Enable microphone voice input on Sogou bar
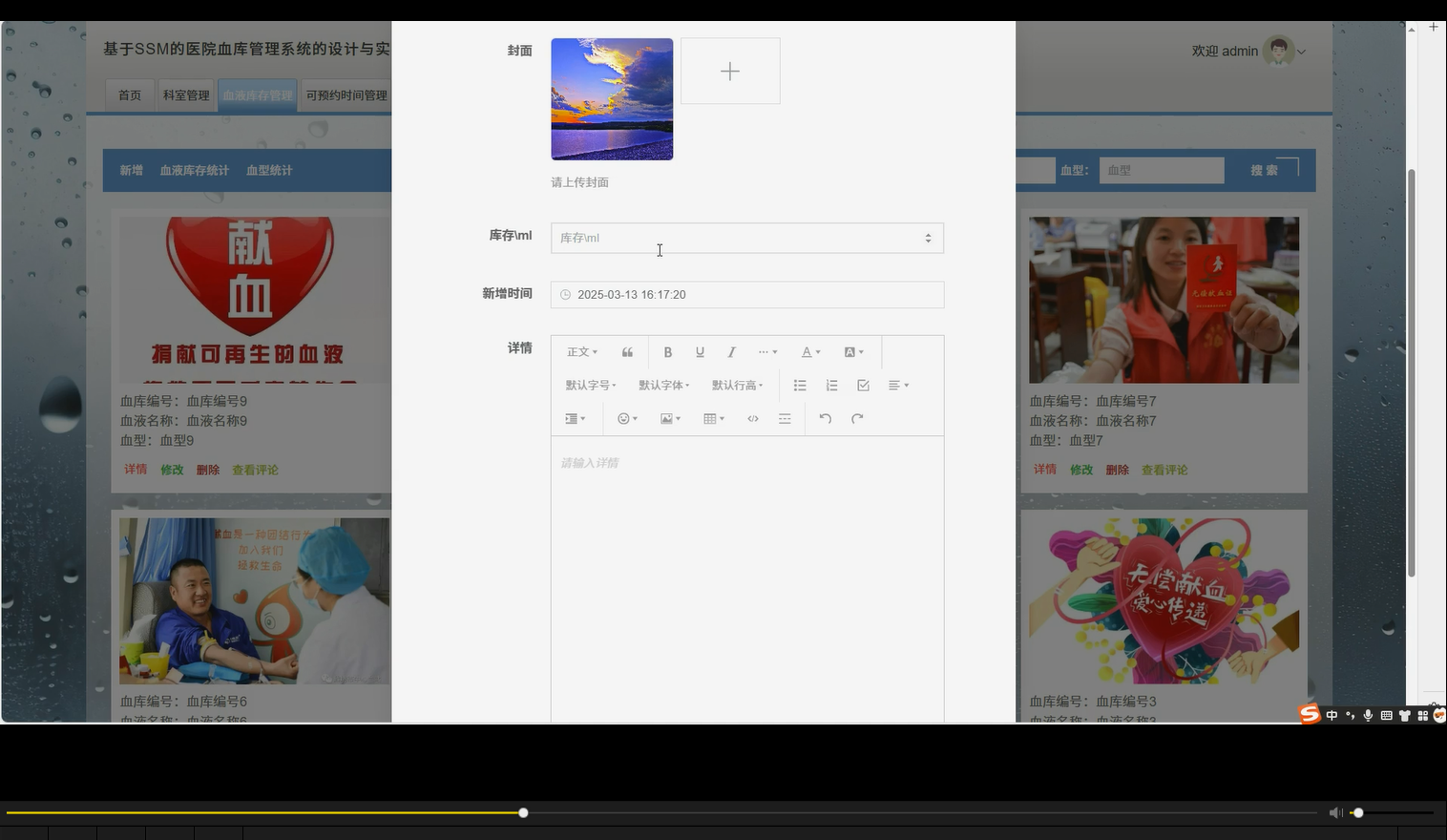Image resolution: width=1447 pixels, height=840 pixels. (1368, 715)
